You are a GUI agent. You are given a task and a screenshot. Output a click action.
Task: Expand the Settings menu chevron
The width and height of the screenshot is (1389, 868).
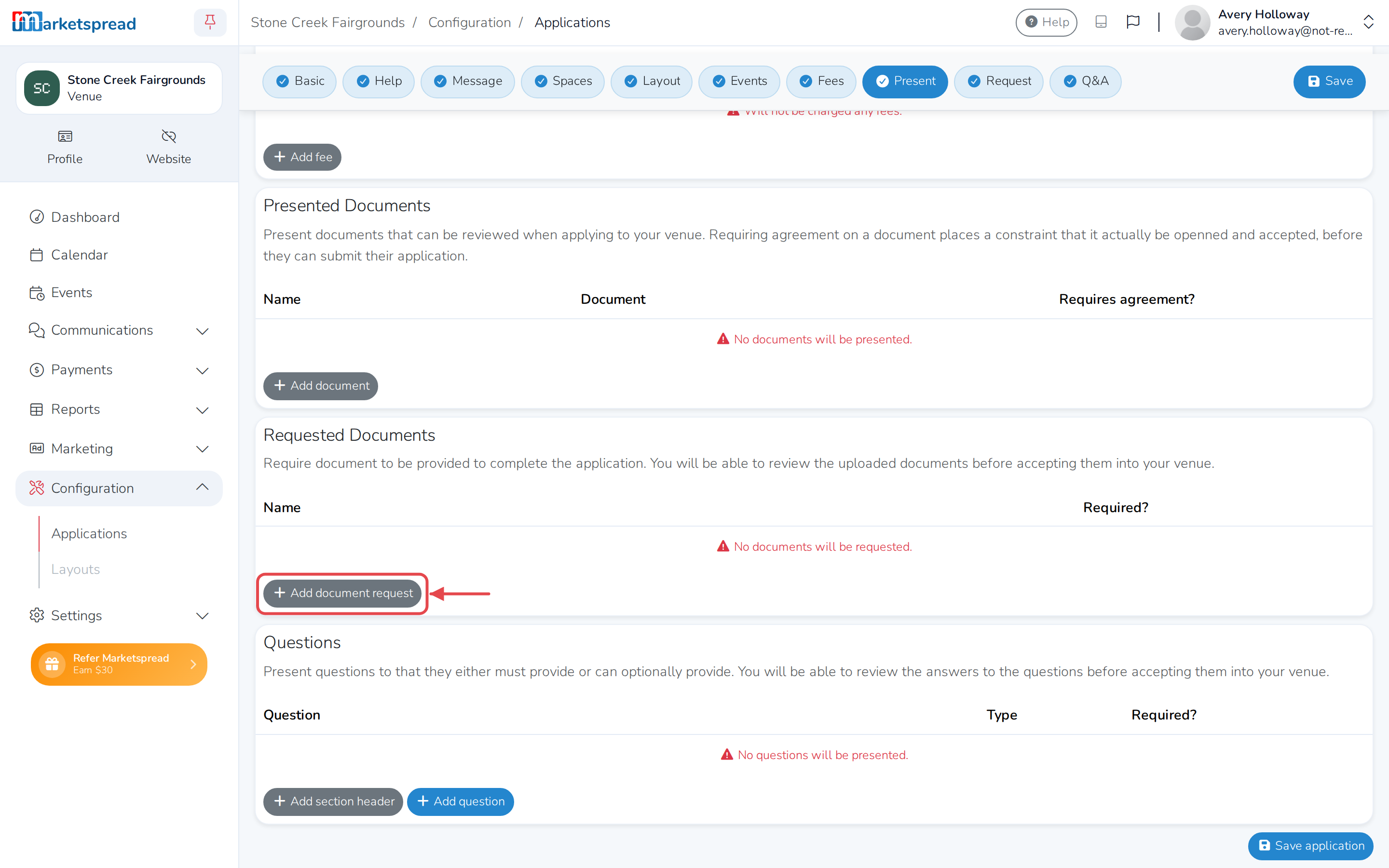[x=202, y=616]
